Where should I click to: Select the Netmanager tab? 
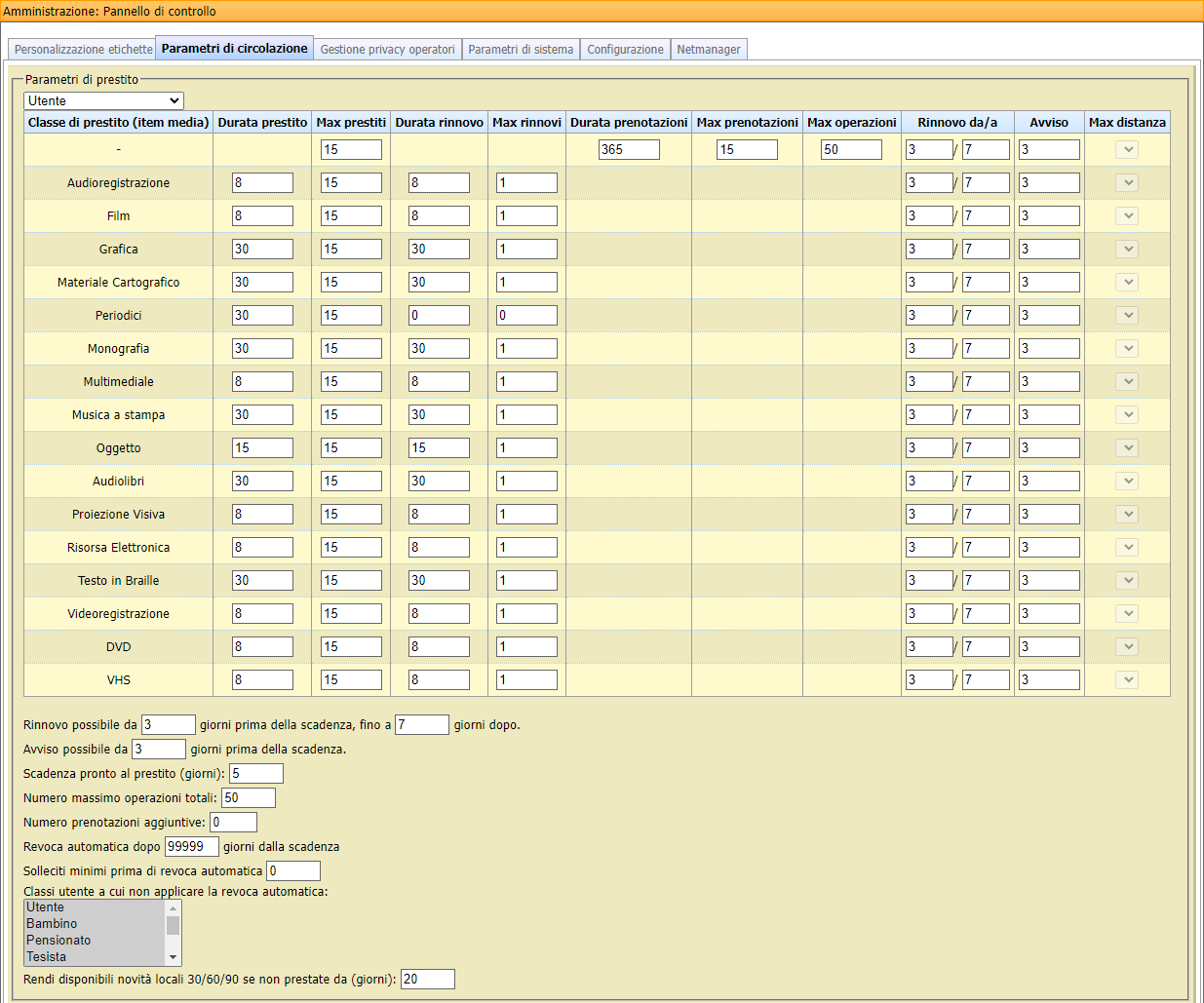(709, 50)
